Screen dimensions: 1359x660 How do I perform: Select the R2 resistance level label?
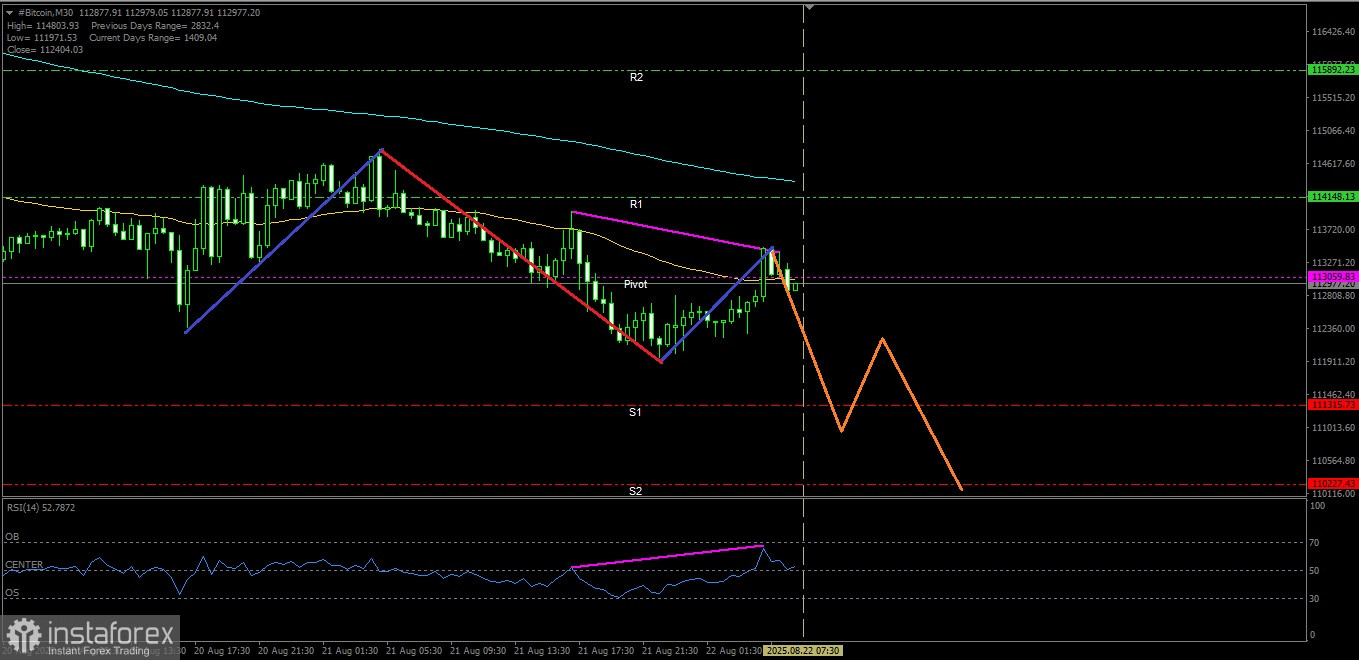coord(636,77)
